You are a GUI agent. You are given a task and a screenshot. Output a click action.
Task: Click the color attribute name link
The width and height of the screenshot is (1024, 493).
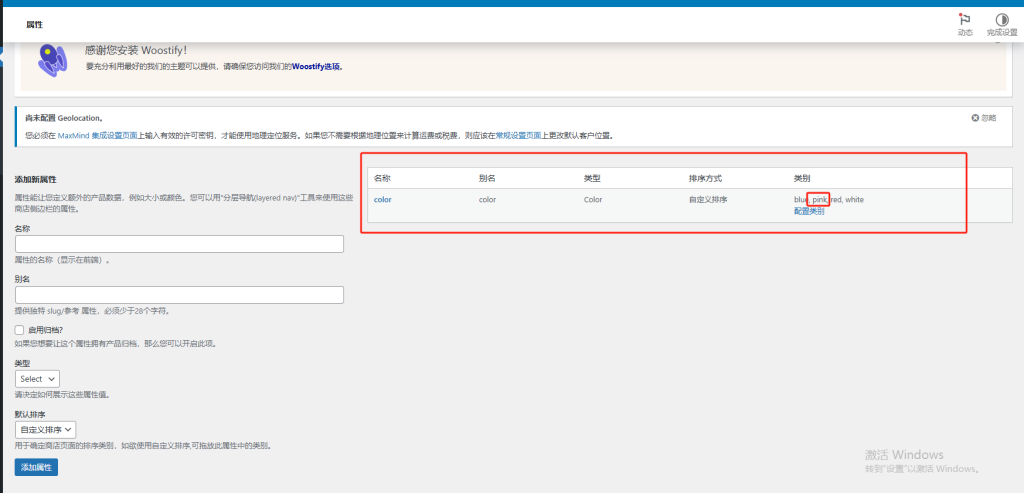click(x=383, y=200)
